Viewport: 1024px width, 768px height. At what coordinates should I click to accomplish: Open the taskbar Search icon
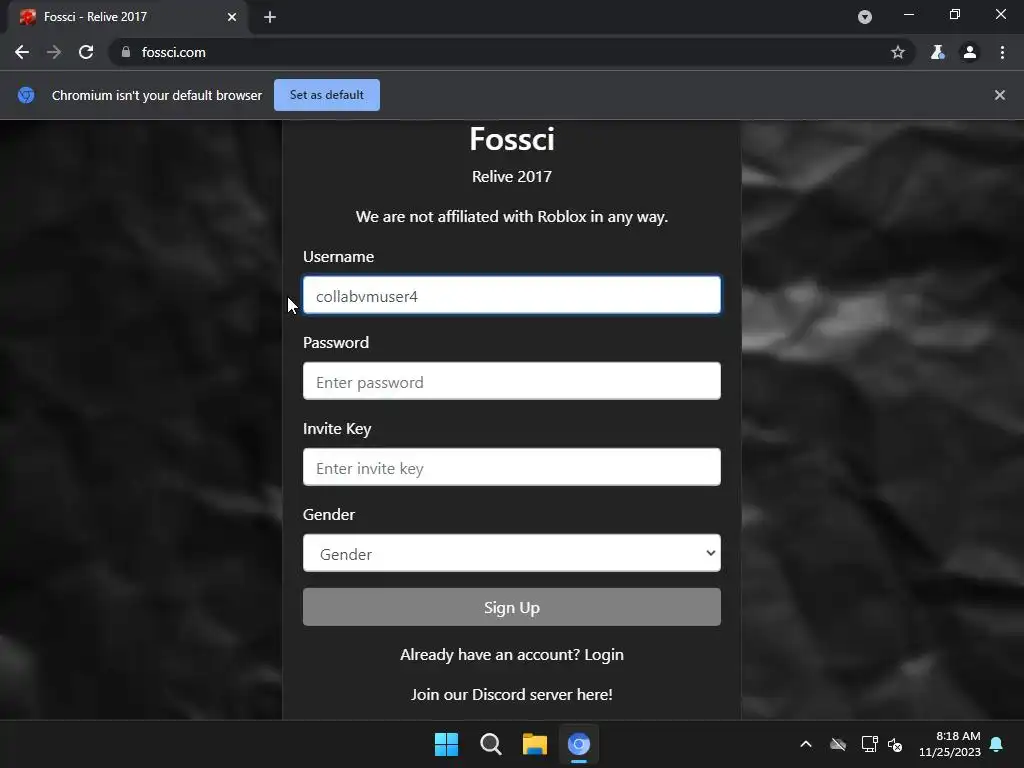pyautogui.click(x=490, y=744)
